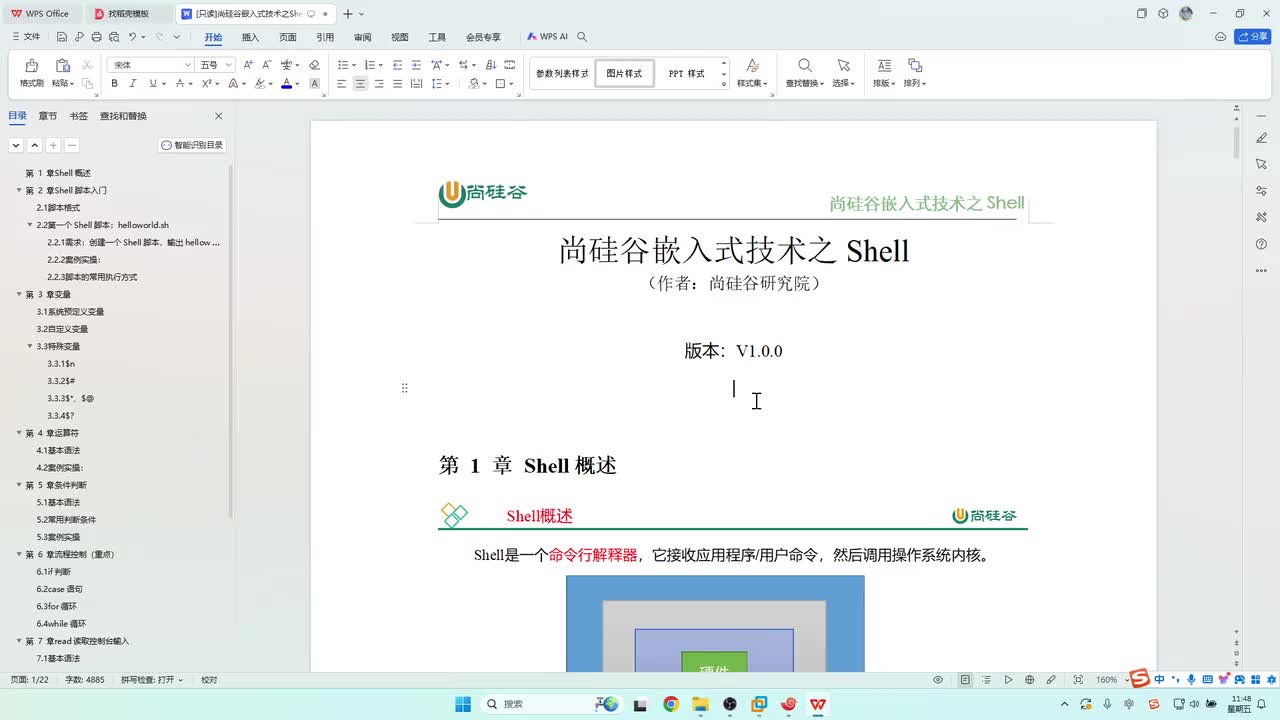Toggle italic formatting

[x=133, y=84]
